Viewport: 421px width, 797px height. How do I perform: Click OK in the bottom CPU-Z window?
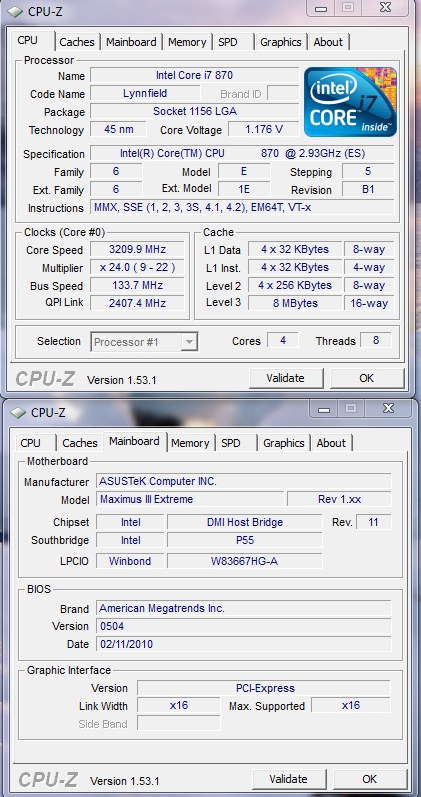[x=370, y=779]
